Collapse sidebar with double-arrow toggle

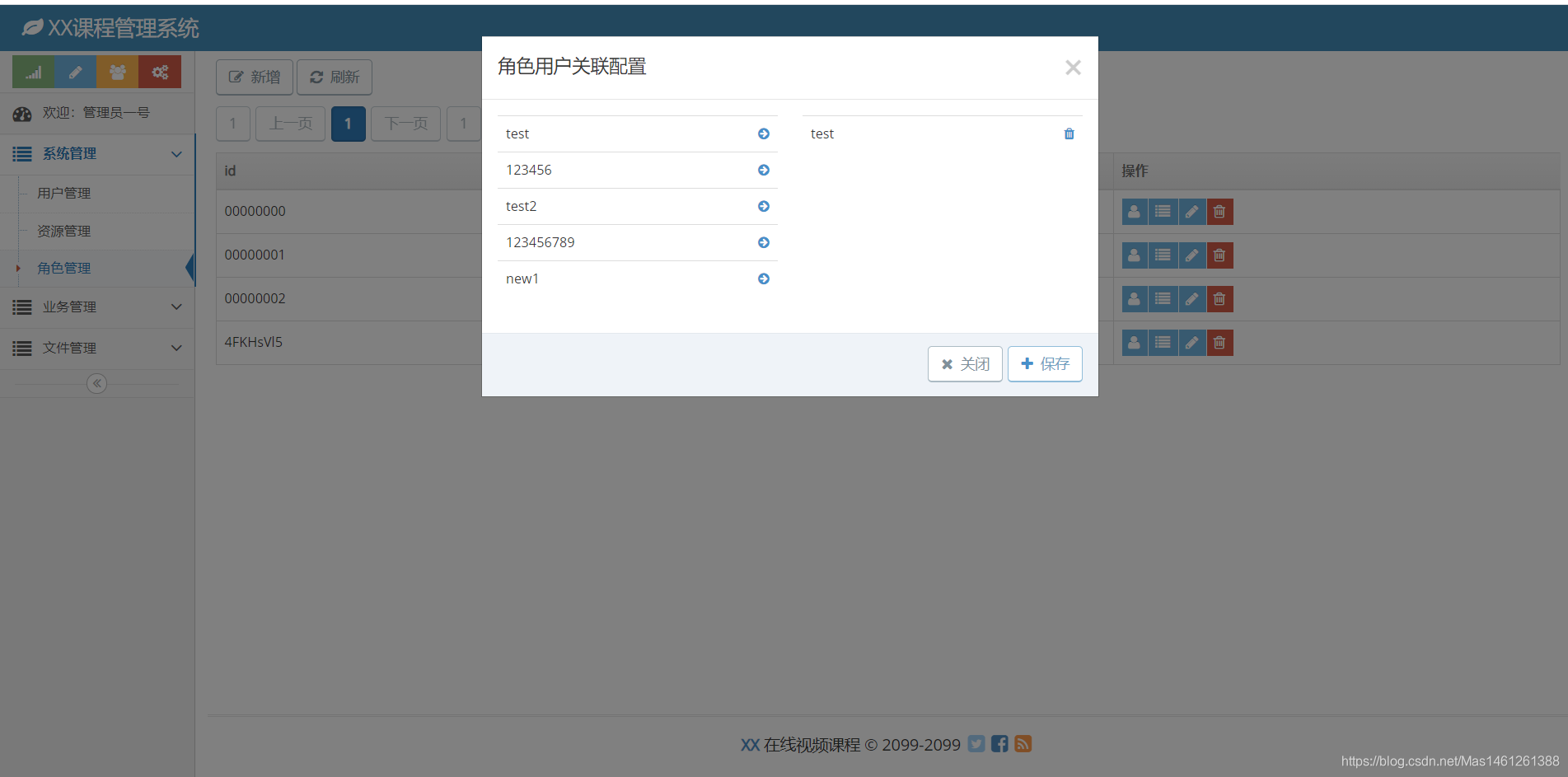point(97,383)
